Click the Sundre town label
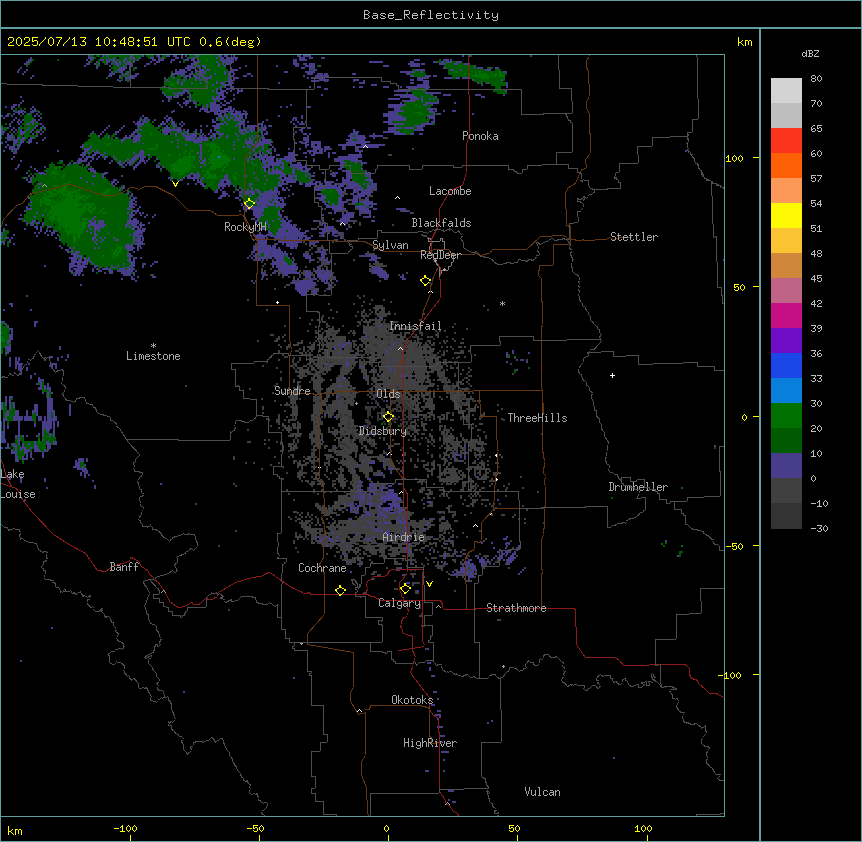 tap(292, 391)
